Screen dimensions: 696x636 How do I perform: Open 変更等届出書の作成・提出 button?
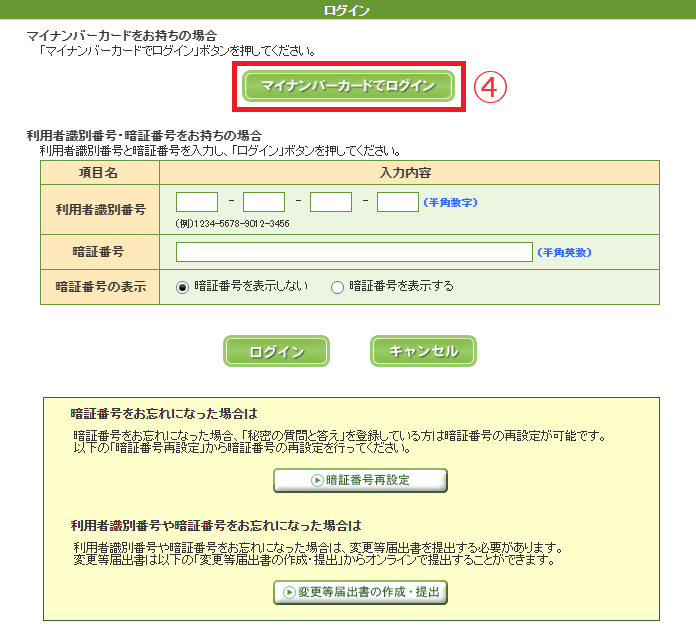[x=360, y=592]
